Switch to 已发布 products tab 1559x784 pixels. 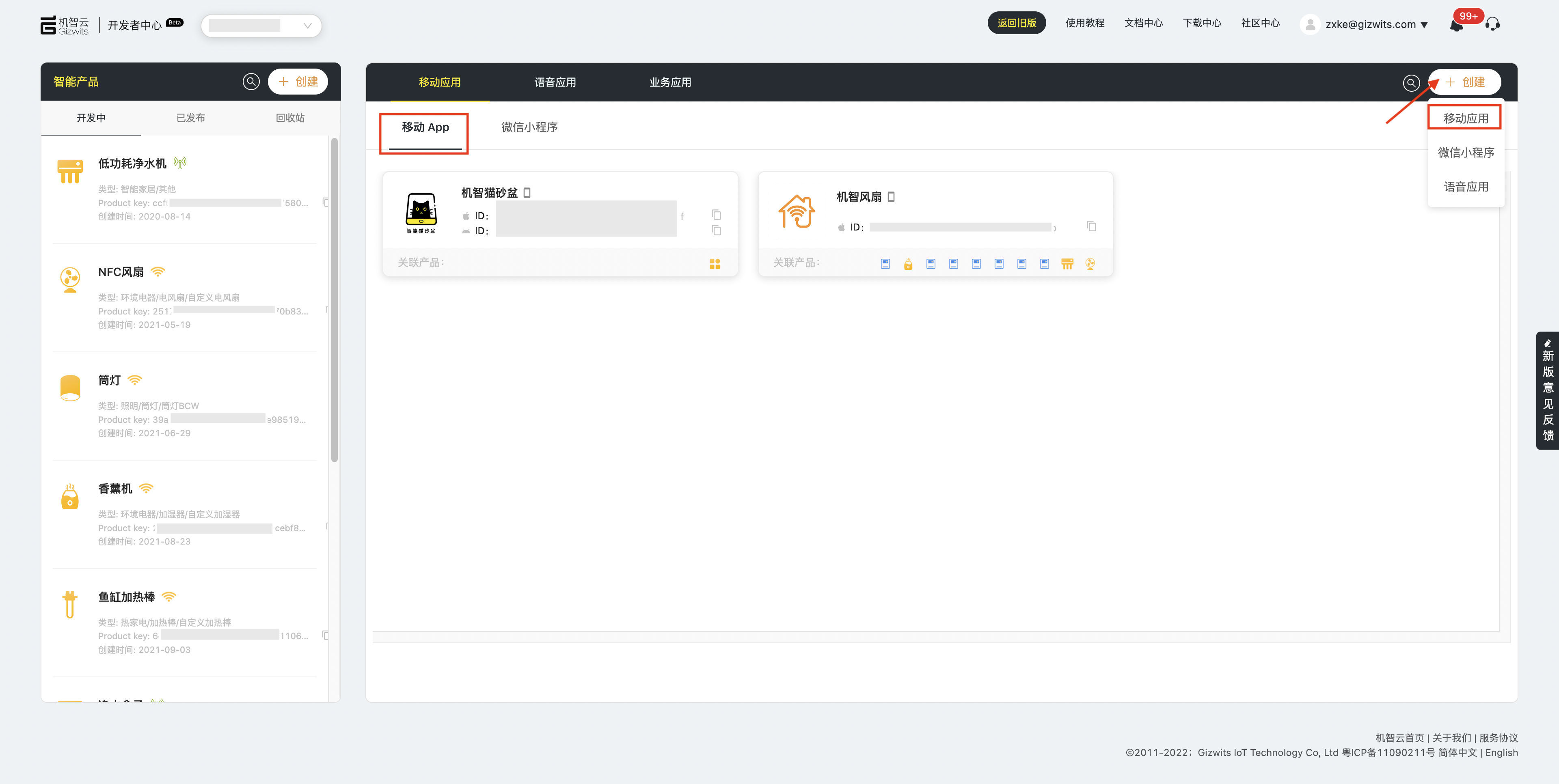pos(190,118)
